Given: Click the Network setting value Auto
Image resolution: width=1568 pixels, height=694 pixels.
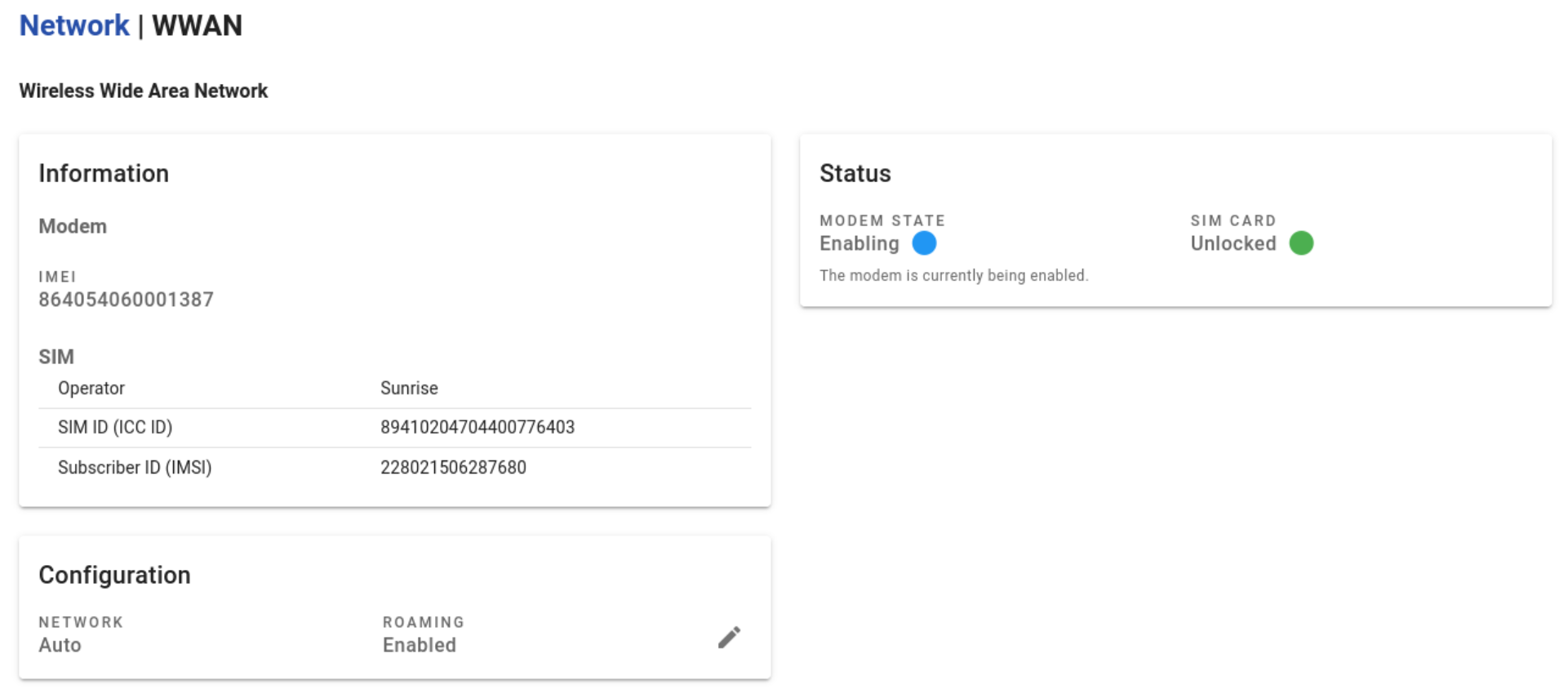Looking at the screenshot, I should 60,645.
